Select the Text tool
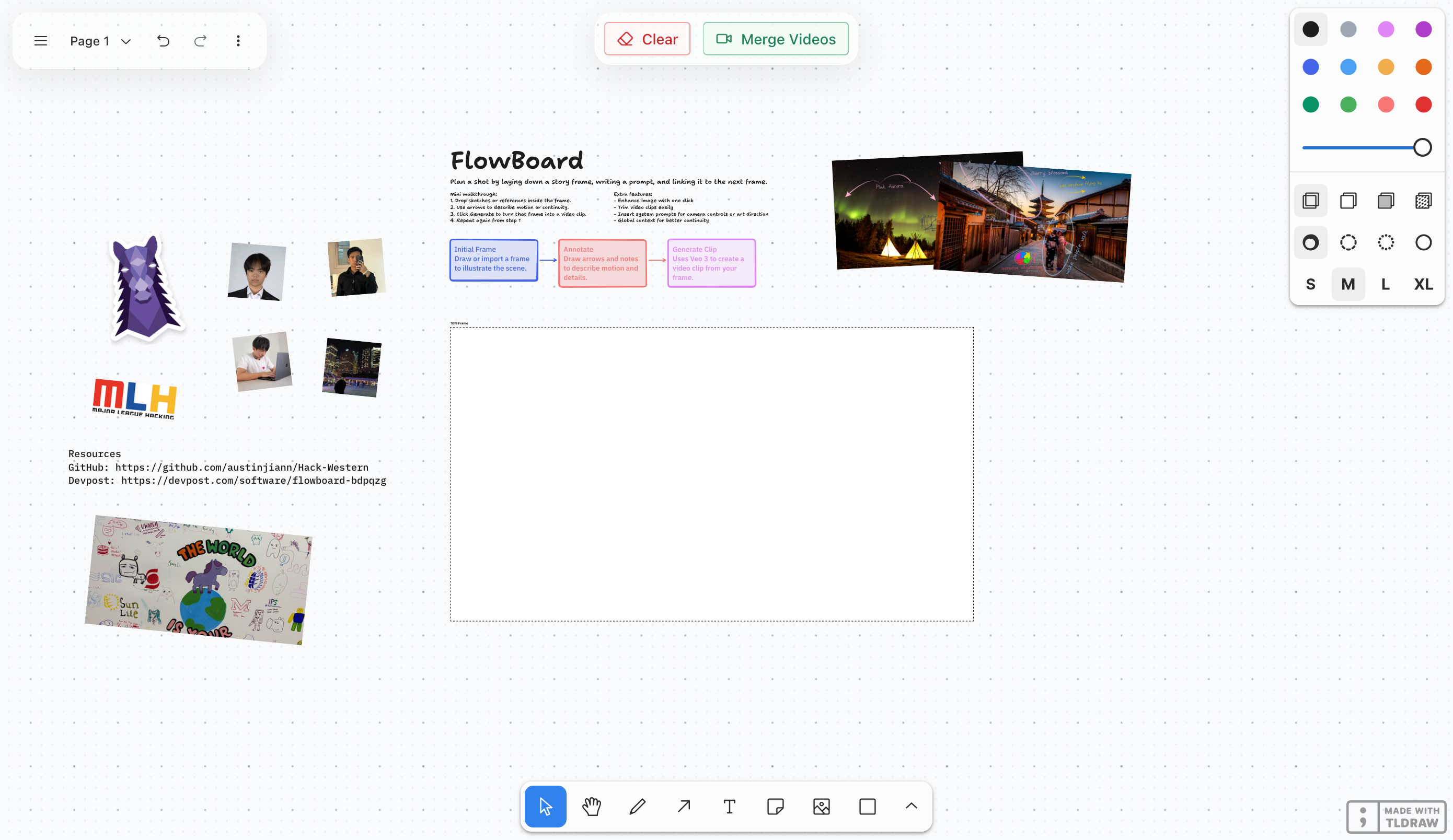 pos(730,806)
